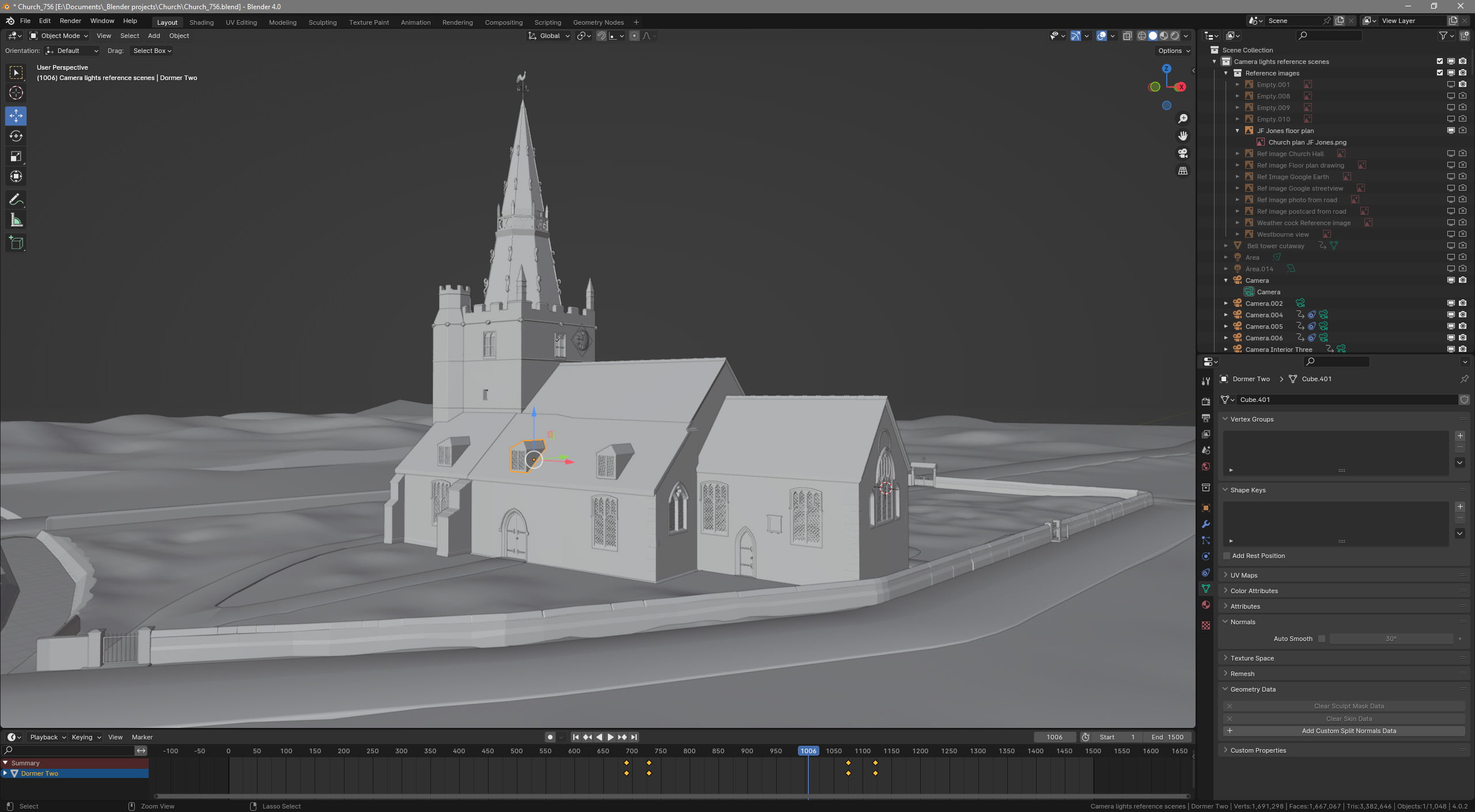Open the Physics properties tab

click(1206, 556)
